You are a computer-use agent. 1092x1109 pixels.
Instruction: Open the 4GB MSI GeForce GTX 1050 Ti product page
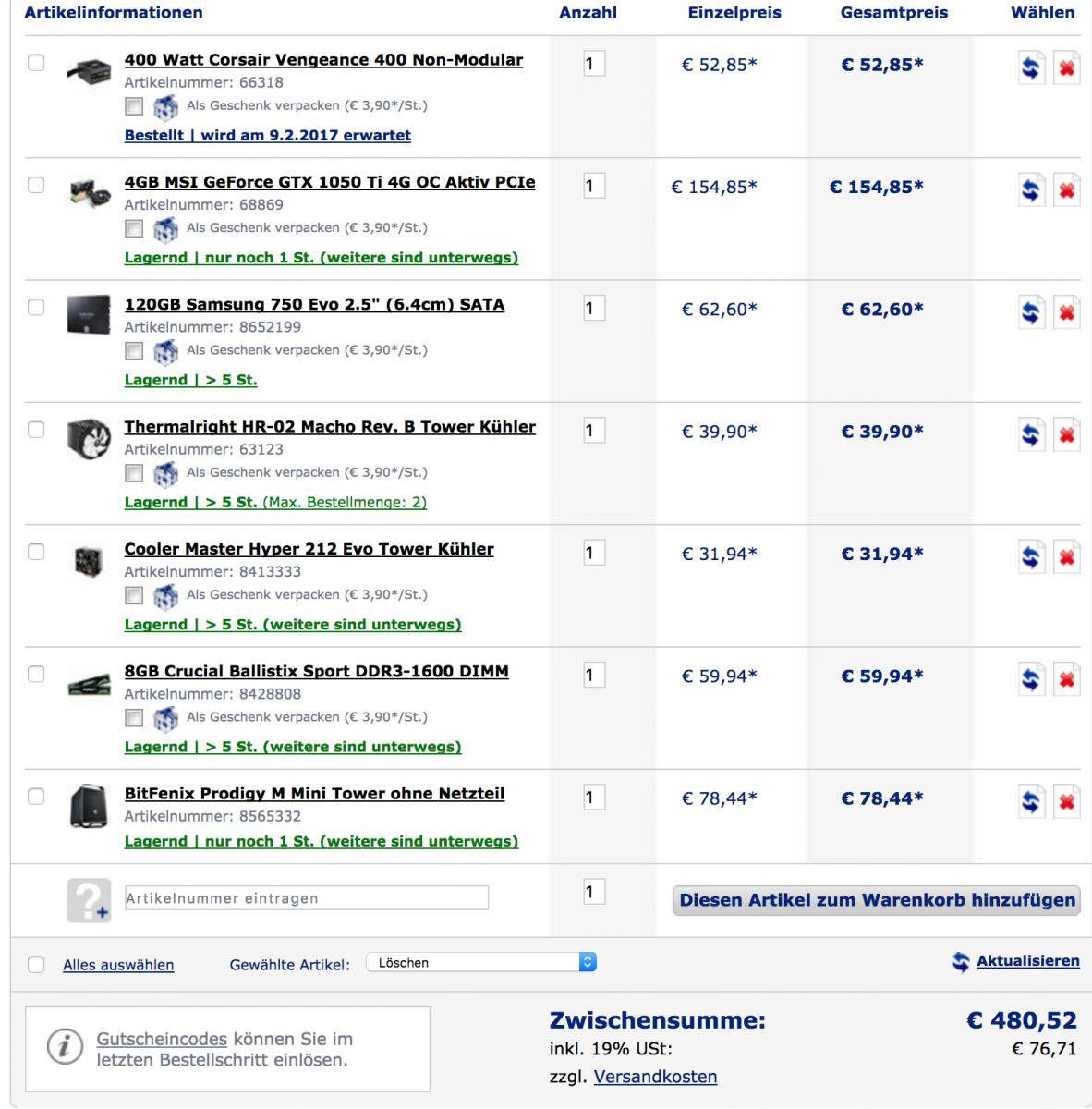click(330, 182)
